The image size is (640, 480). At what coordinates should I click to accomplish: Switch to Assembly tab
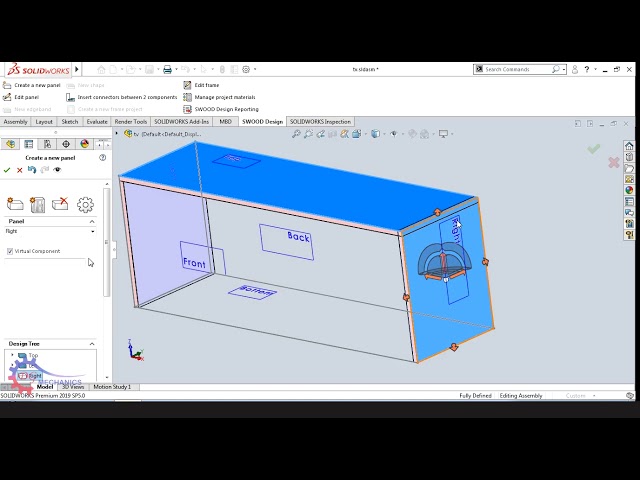pyautogui.click(x=15, y=122)
